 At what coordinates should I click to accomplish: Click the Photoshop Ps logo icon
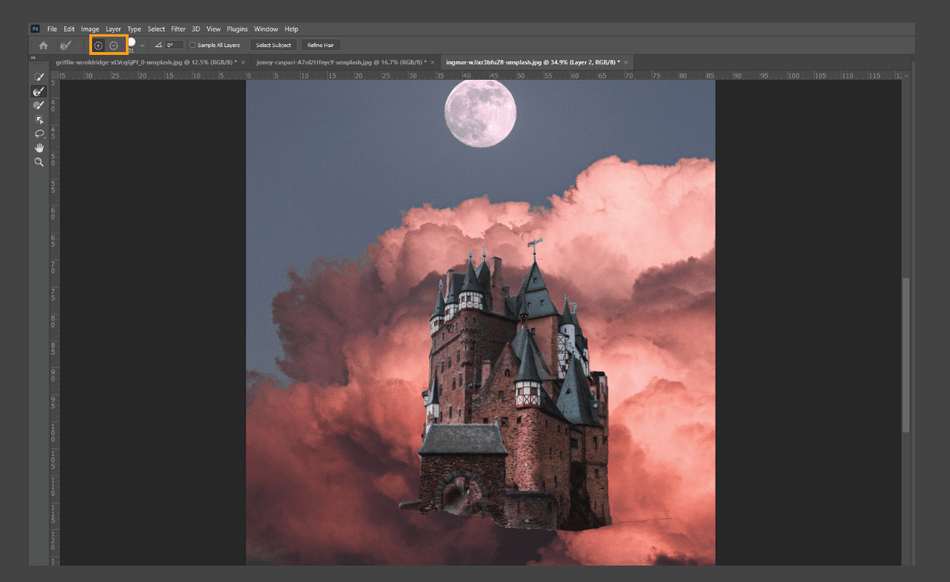pos(35,29)
